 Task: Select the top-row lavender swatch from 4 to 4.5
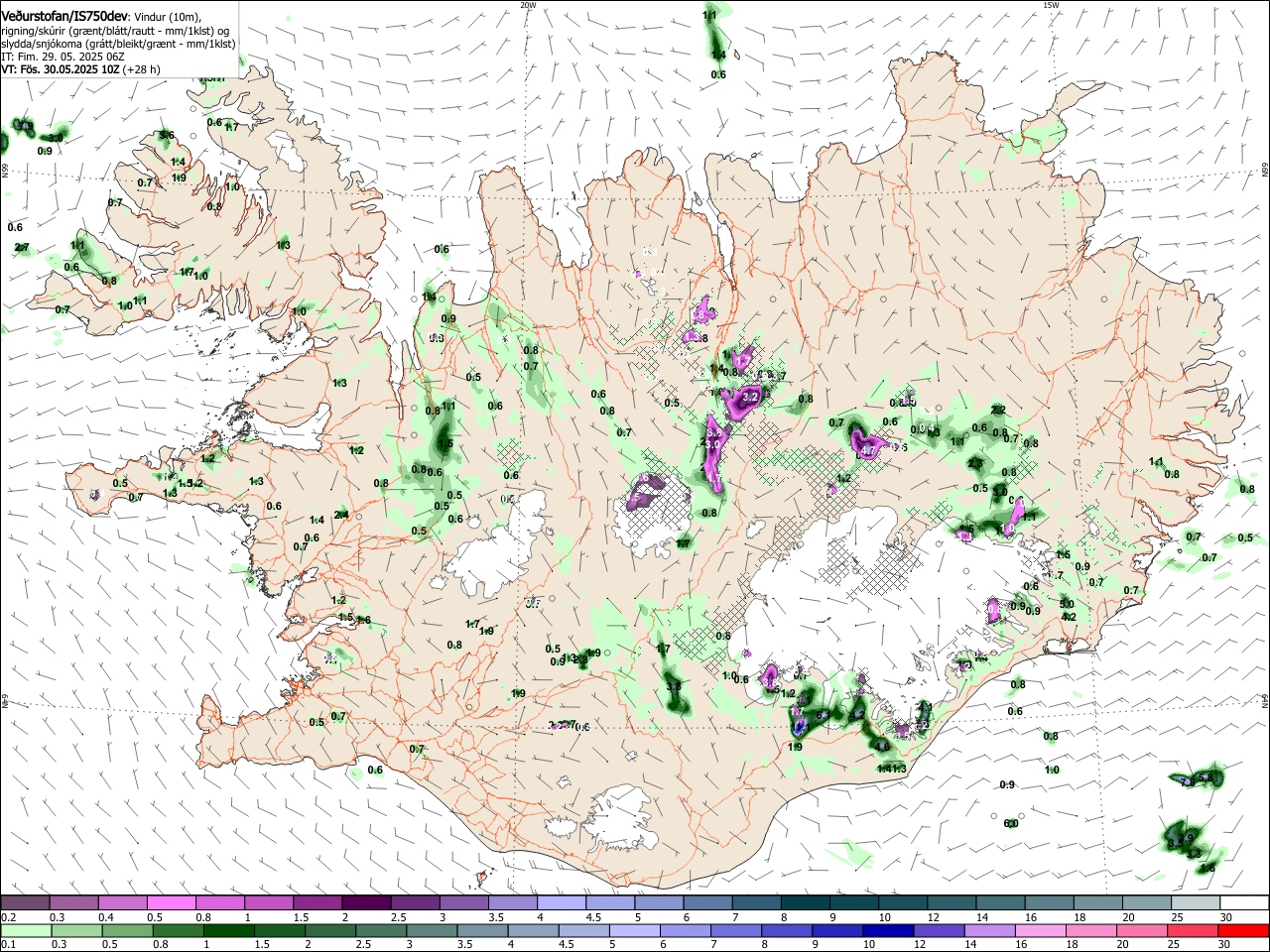(560, 902)
